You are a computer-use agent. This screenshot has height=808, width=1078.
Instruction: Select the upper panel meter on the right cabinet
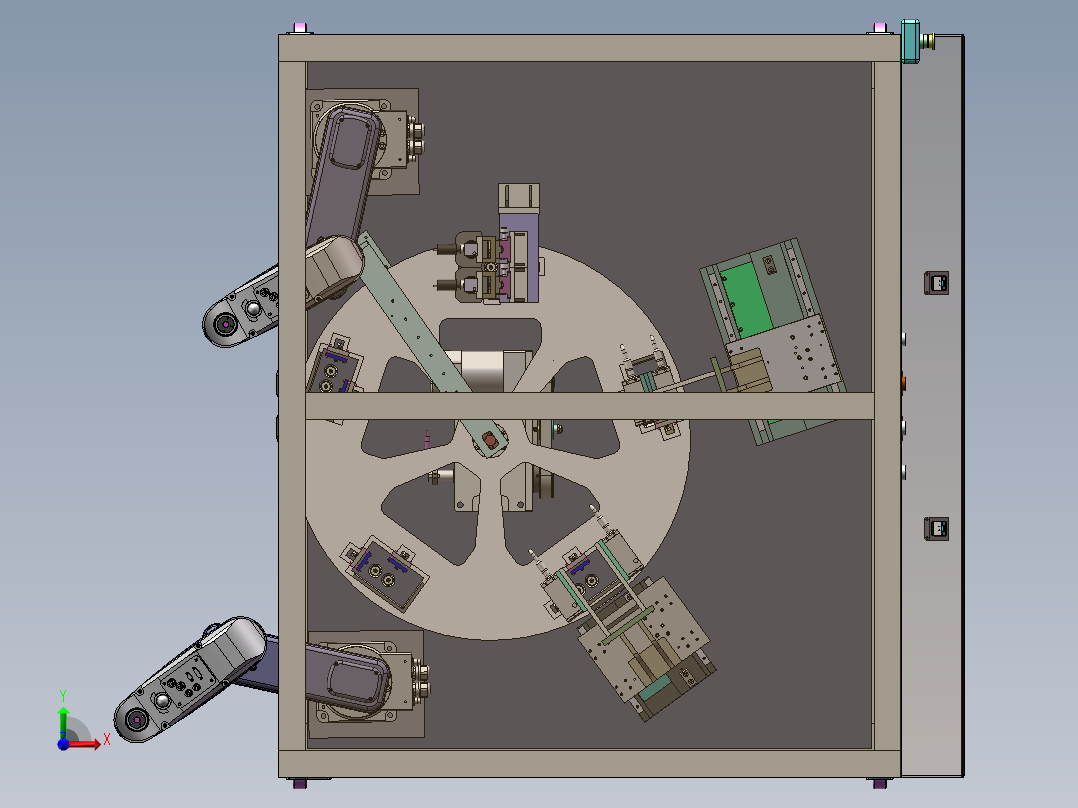click(x=936, y=283)
